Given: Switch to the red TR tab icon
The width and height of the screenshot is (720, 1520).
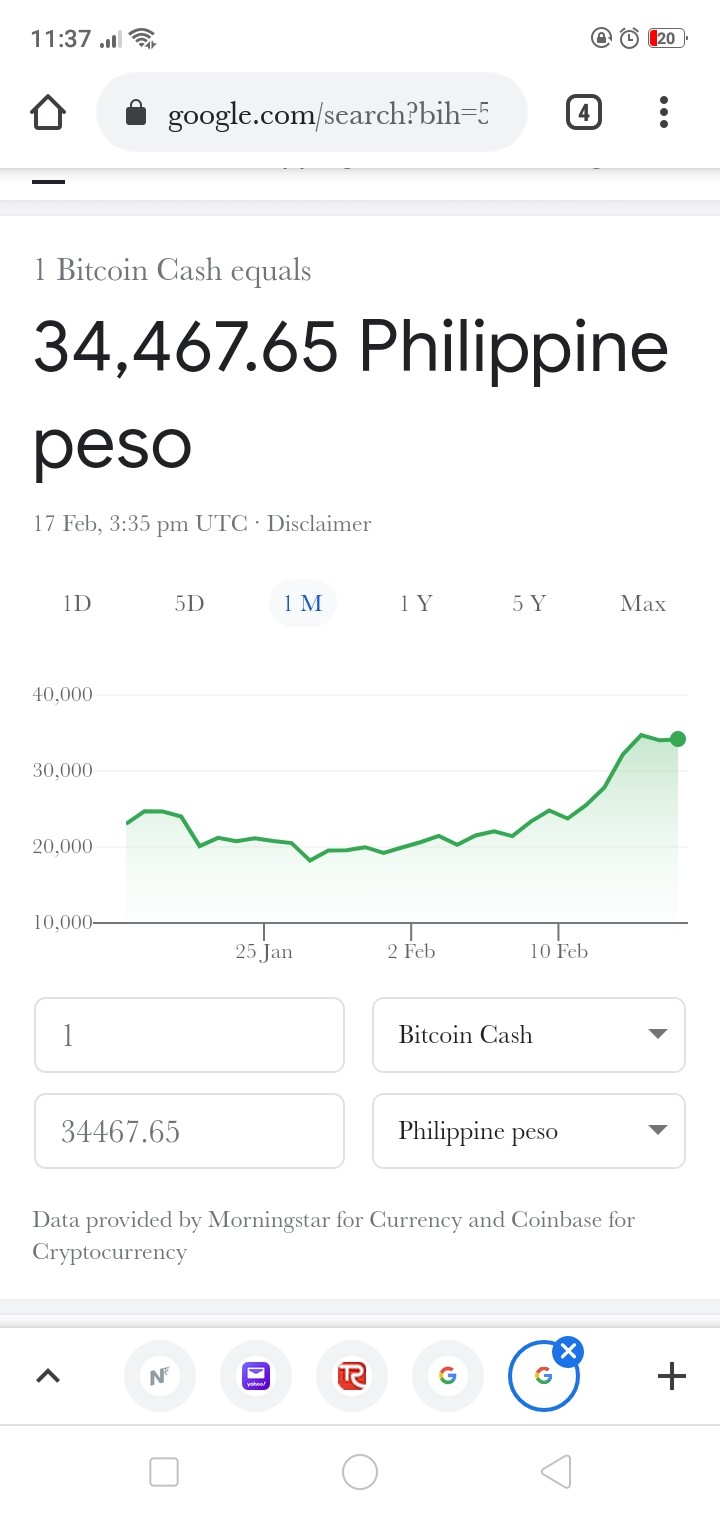Looking at the screenshot, I should [x=352, y=1377].
